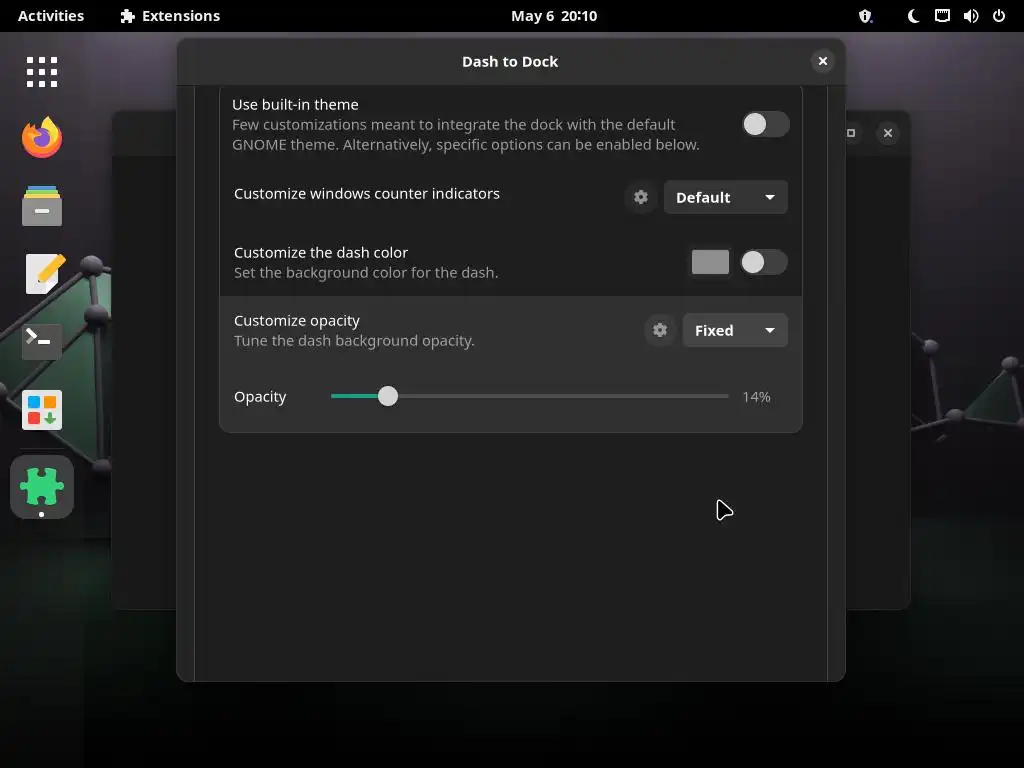Pick the dash background color swatch
The width and height of the screenshot is (1024, 768).
click(x=711, y=263)
